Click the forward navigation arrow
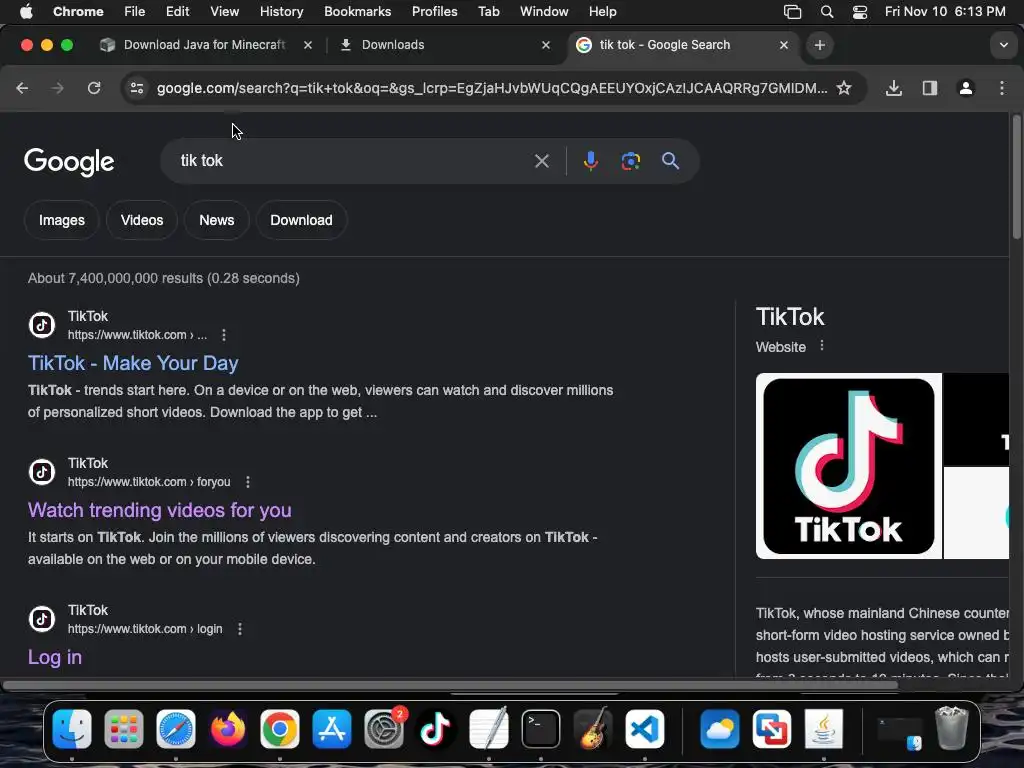The height and width of the screenshot is (768, 1024). point(57,88)
